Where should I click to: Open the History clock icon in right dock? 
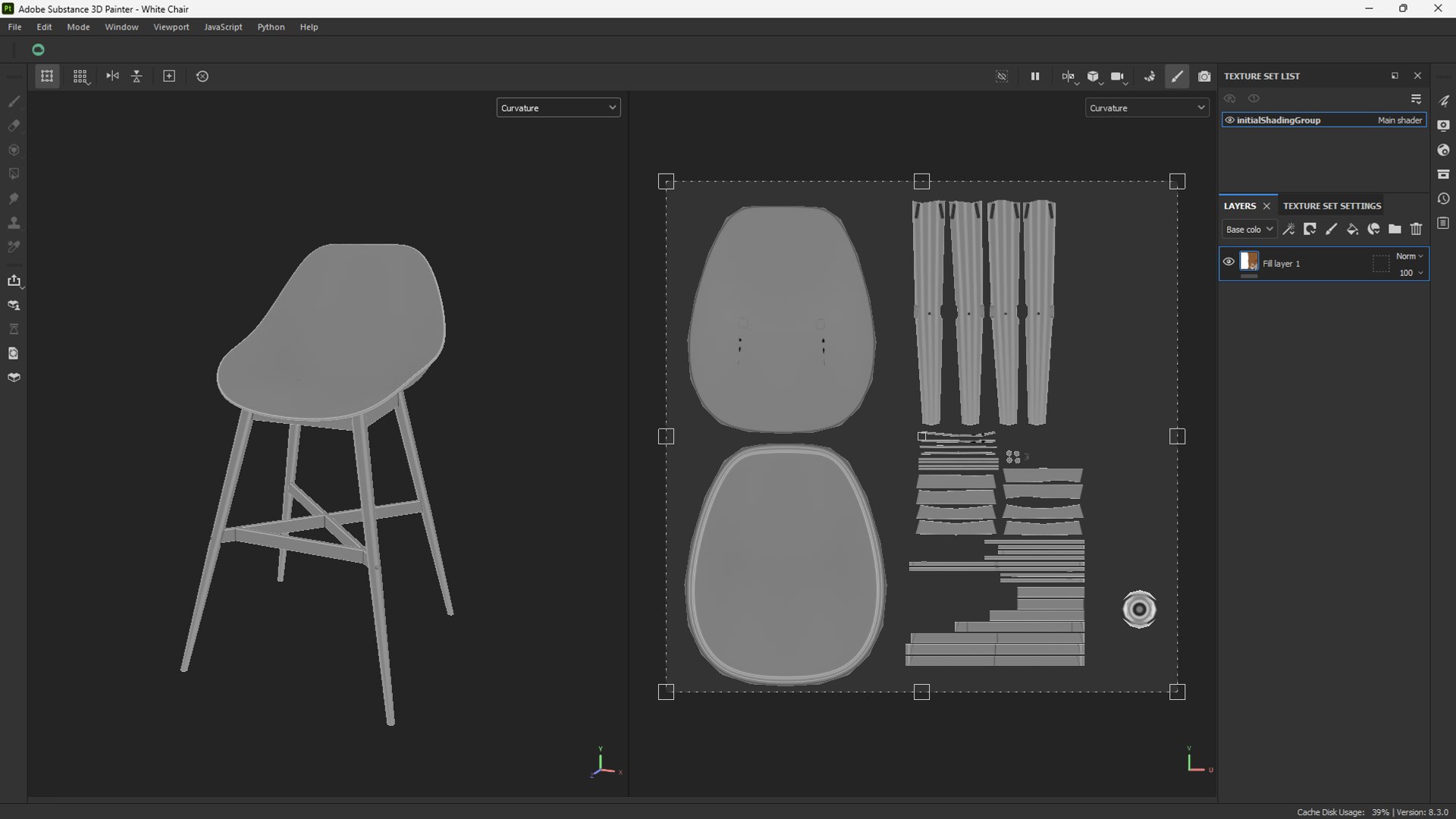coord(1443,199)
